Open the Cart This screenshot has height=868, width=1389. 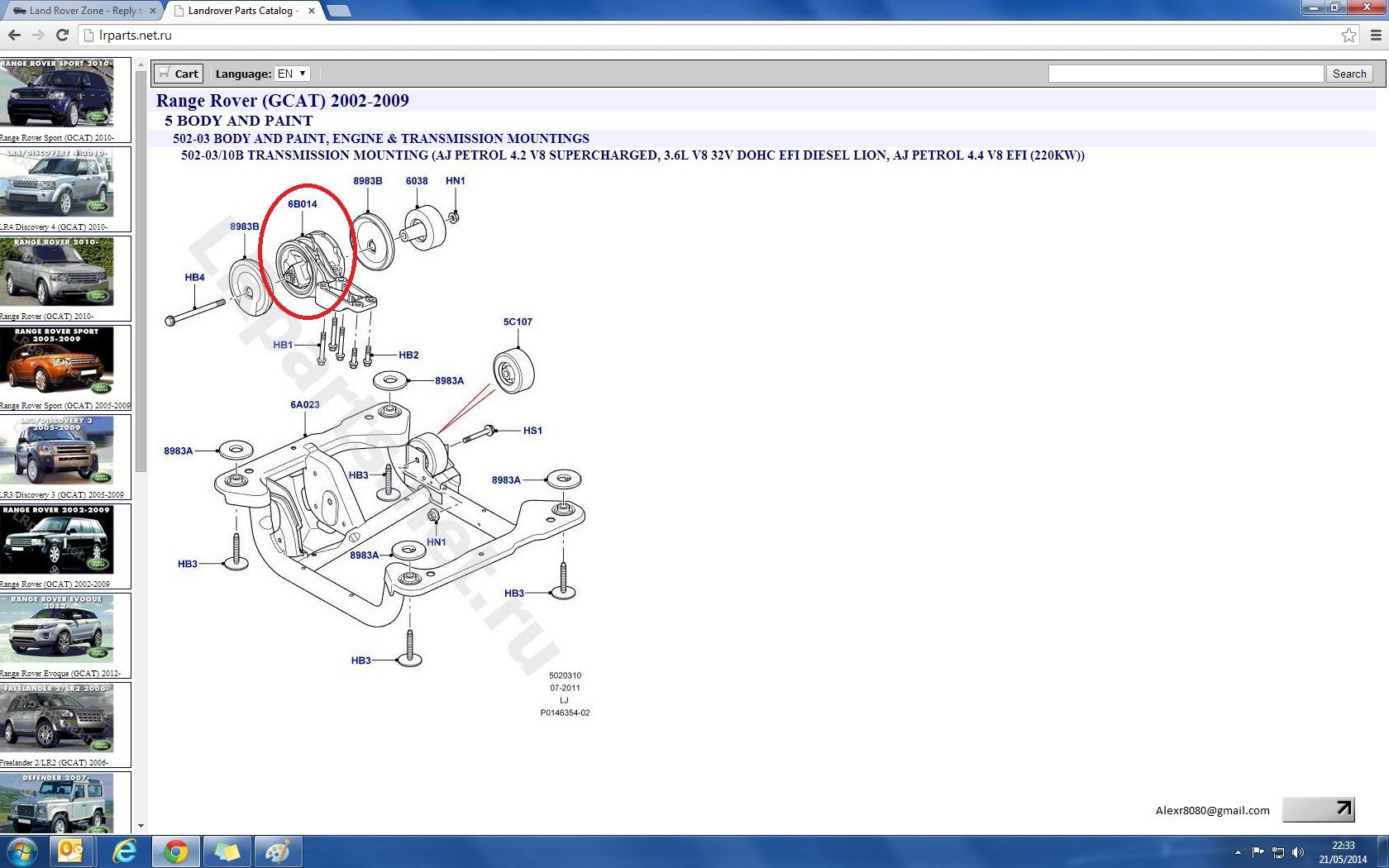(179, 74)
